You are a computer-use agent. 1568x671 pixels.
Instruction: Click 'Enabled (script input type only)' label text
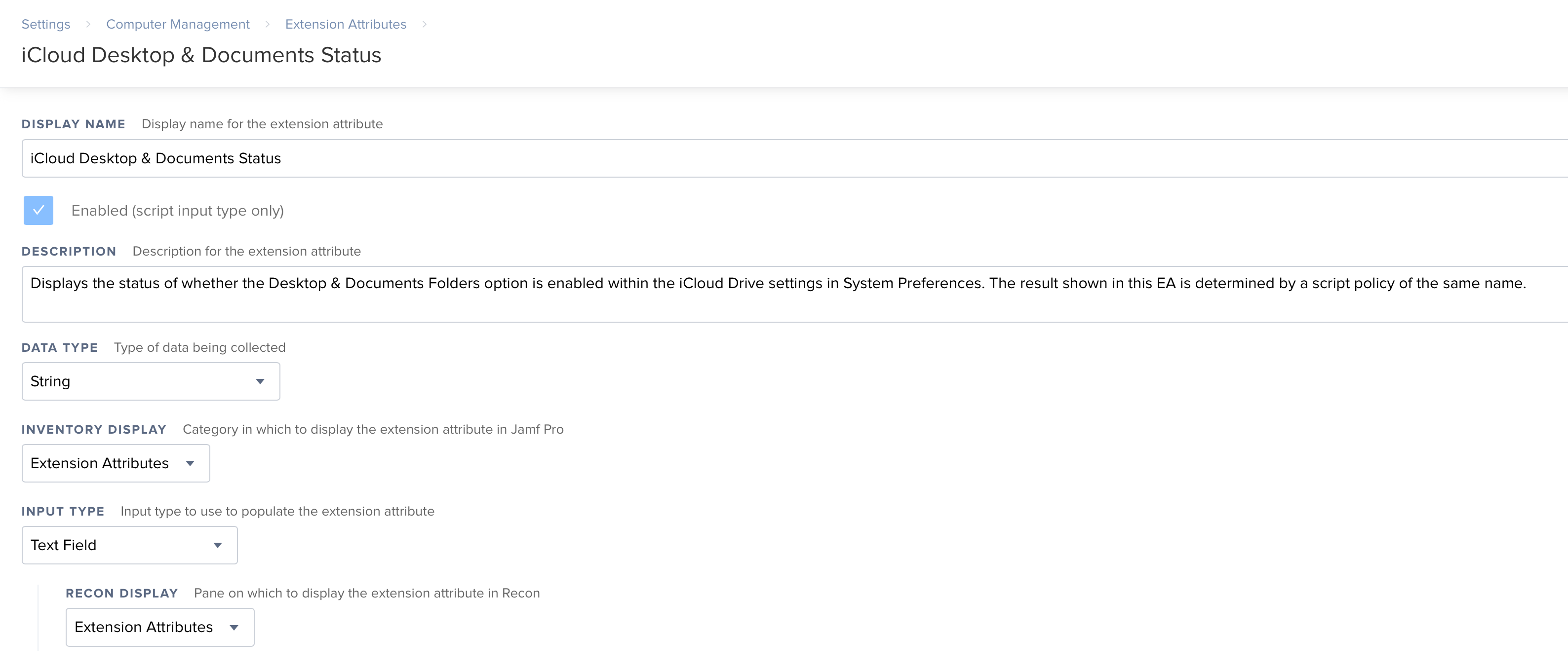tap(178, 211)
